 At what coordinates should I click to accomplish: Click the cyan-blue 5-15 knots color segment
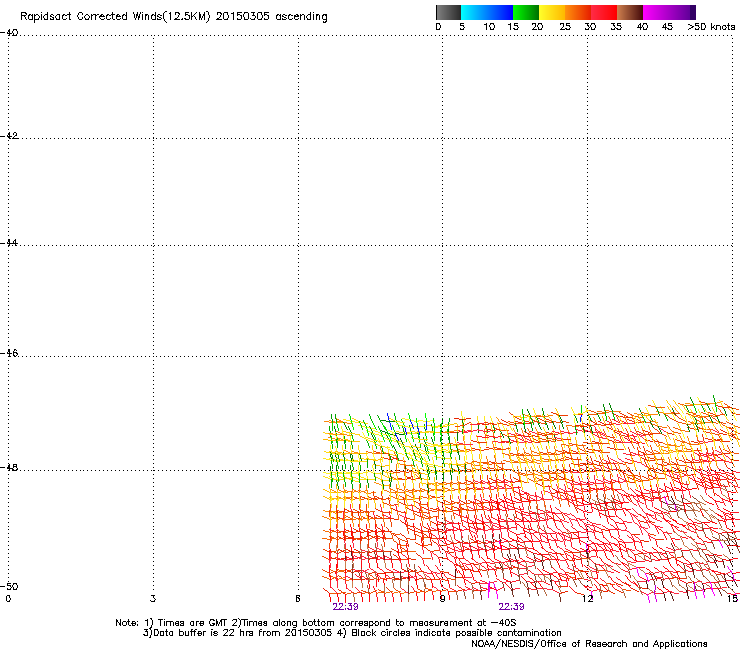coord(487,12)
